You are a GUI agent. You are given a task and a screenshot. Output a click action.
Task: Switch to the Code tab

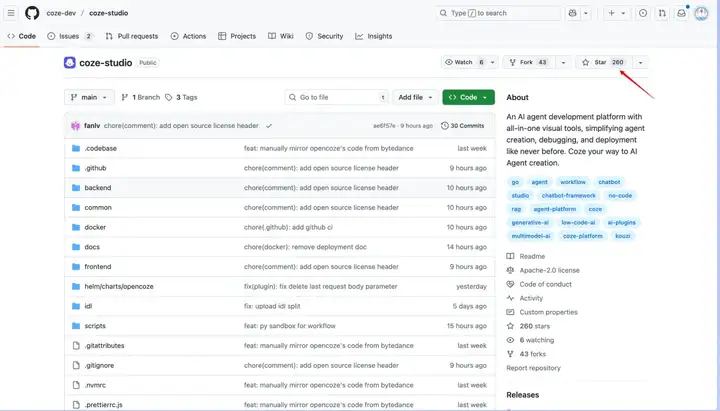tap(22, 36)
